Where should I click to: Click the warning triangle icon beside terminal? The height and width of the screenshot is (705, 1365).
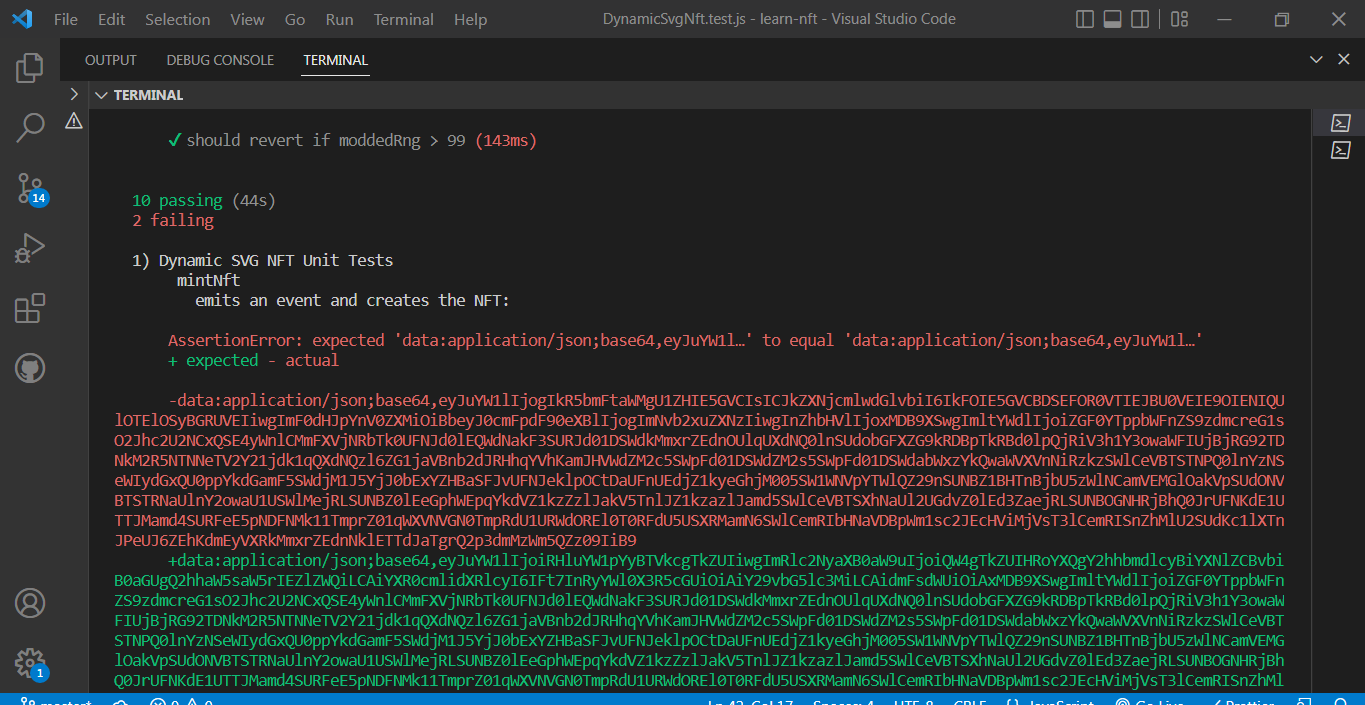[x=74, y=121]
